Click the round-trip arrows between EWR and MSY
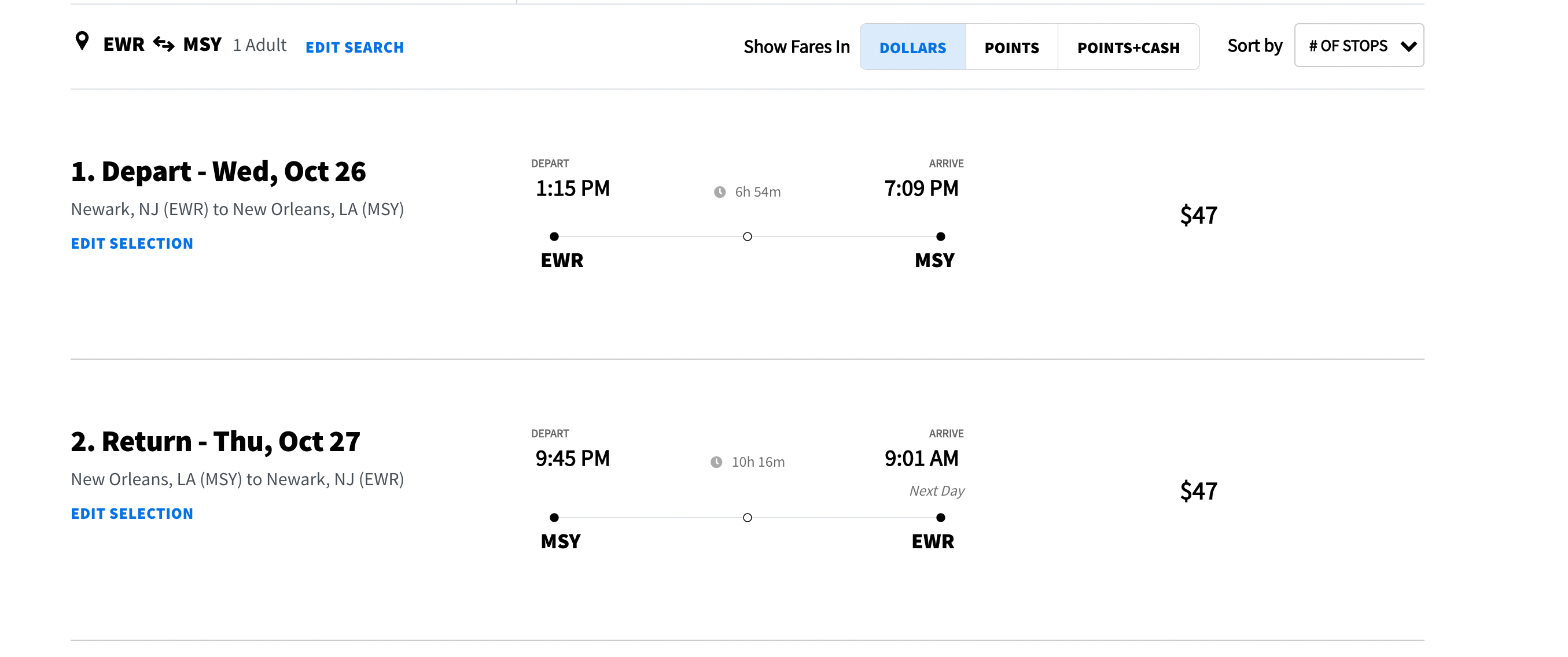 point(164,44)
